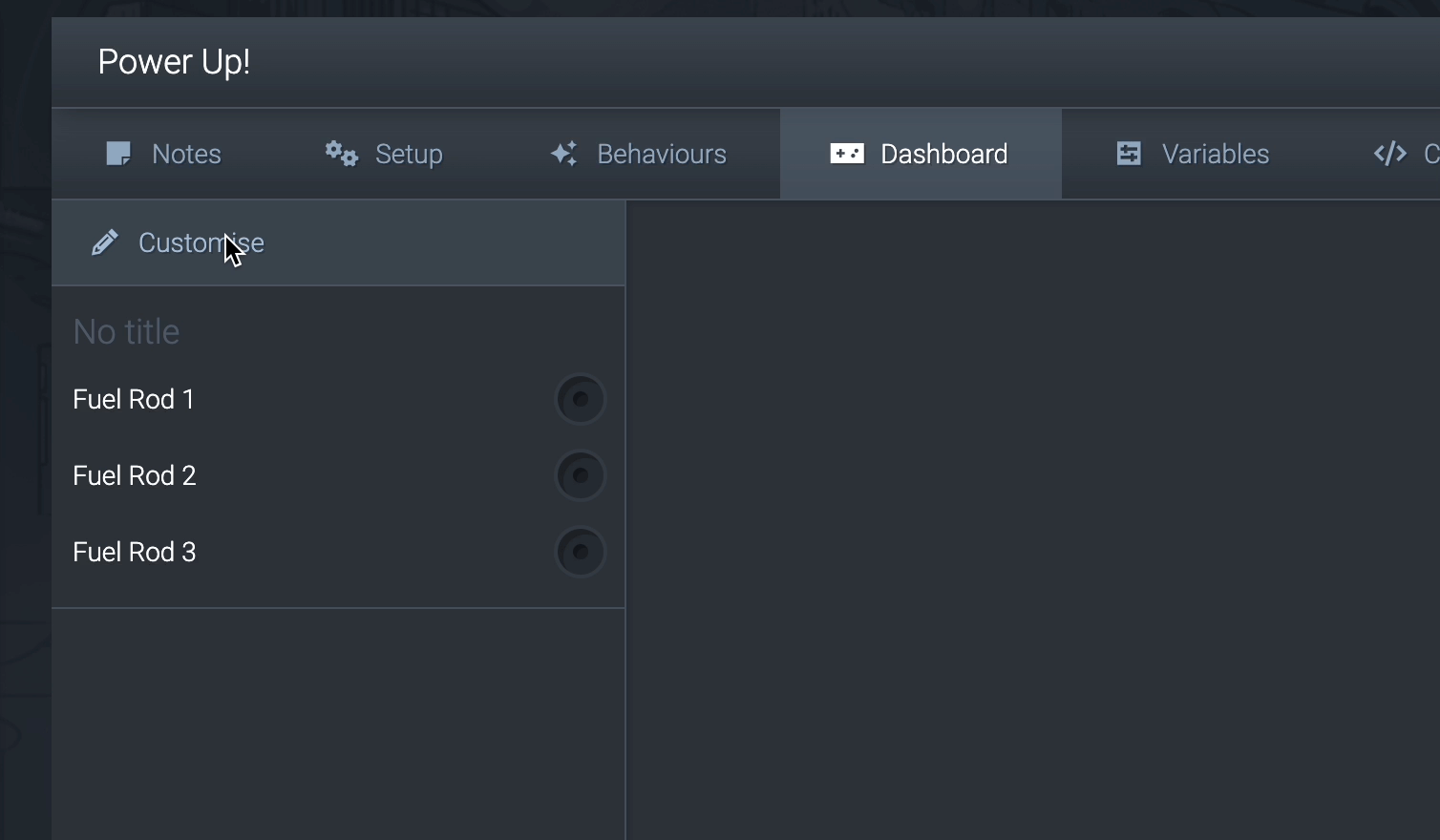The width and height of the screenshot is (1440, 840).
Task: Select the Fuel Rod 2 label
Action: click(x=134, y=475)
